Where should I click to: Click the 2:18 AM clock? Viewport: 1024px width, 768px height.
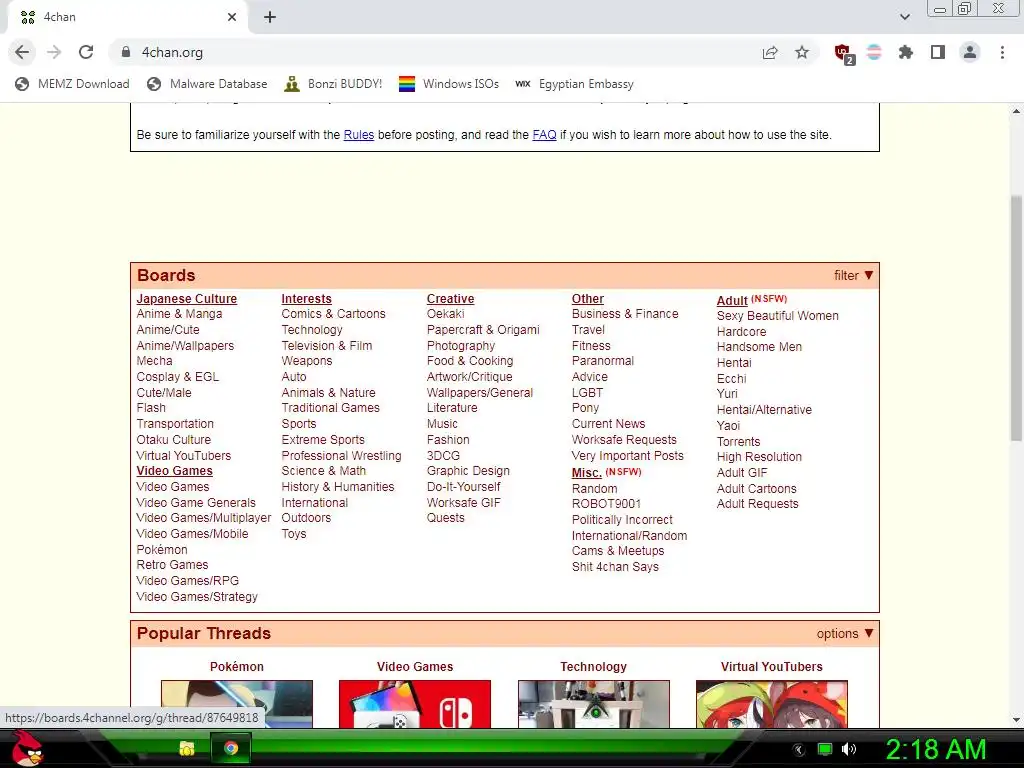click(x=935, y=749)
